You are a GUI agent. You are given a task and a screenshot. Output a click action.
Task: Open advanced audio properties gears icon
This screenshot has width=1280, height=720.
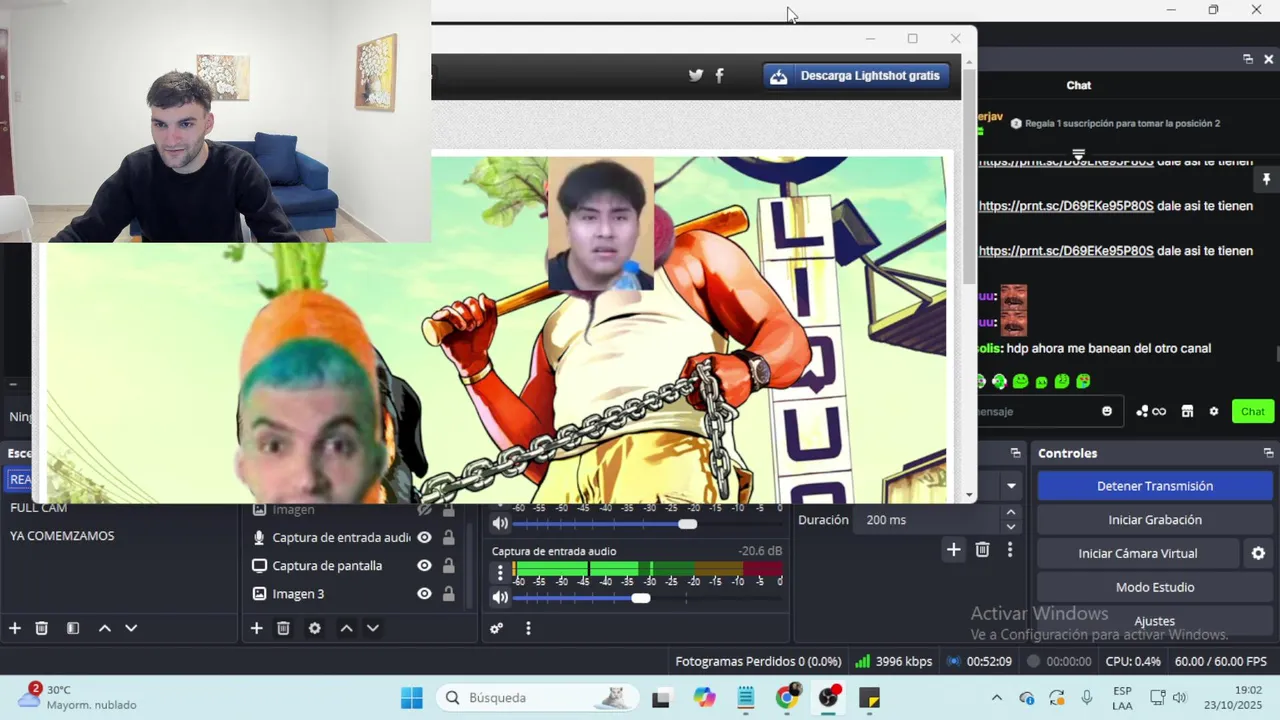497,628
